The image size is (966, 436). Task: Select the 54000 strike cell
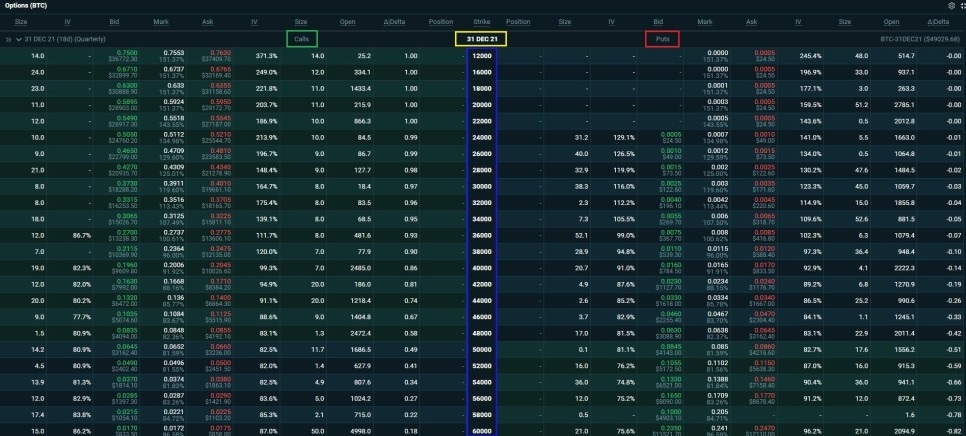tap(482, 382)
